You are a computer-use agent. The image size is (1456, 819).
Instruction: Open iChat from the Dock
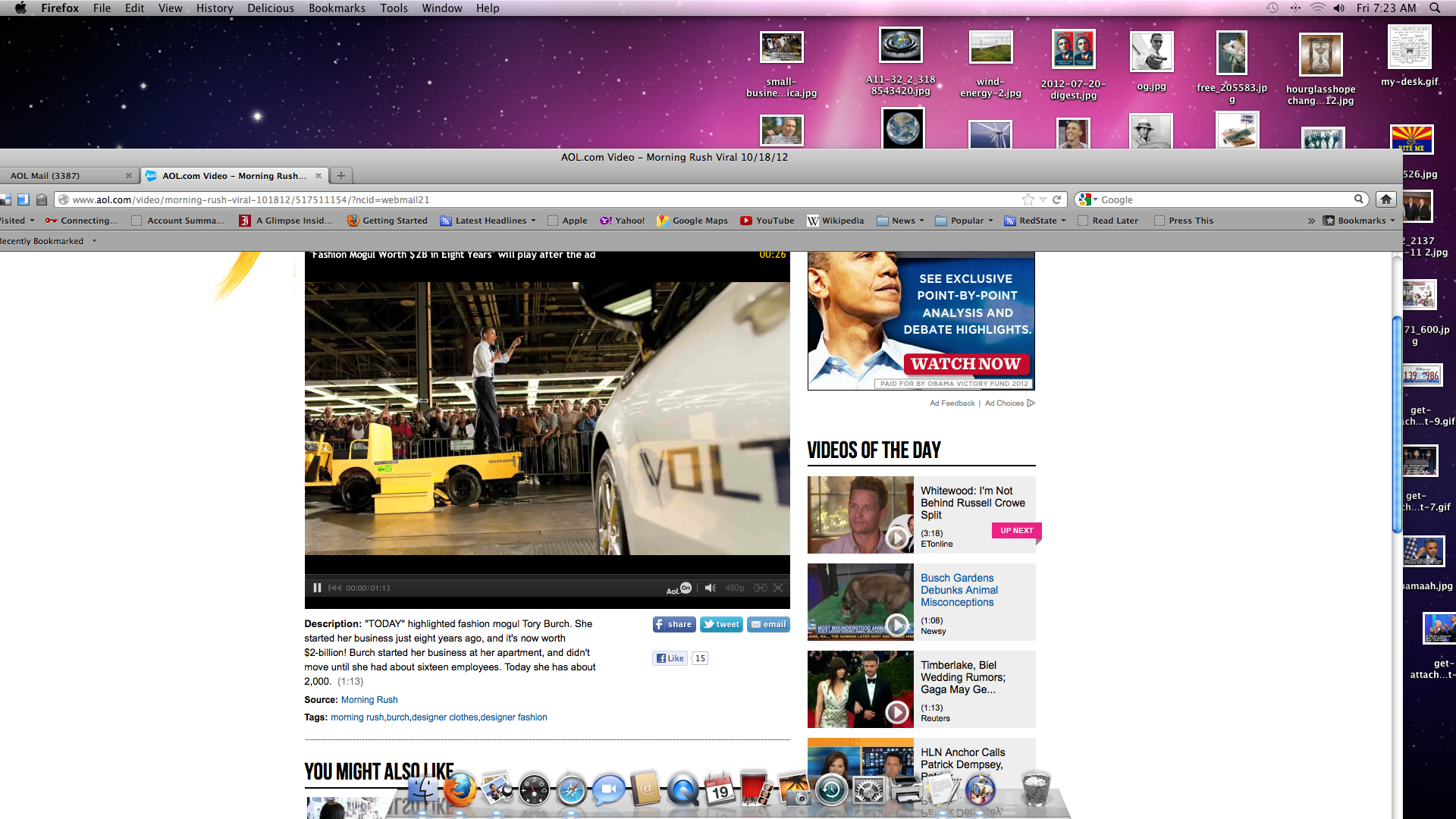pyautogui.click(x=608, y=790)
